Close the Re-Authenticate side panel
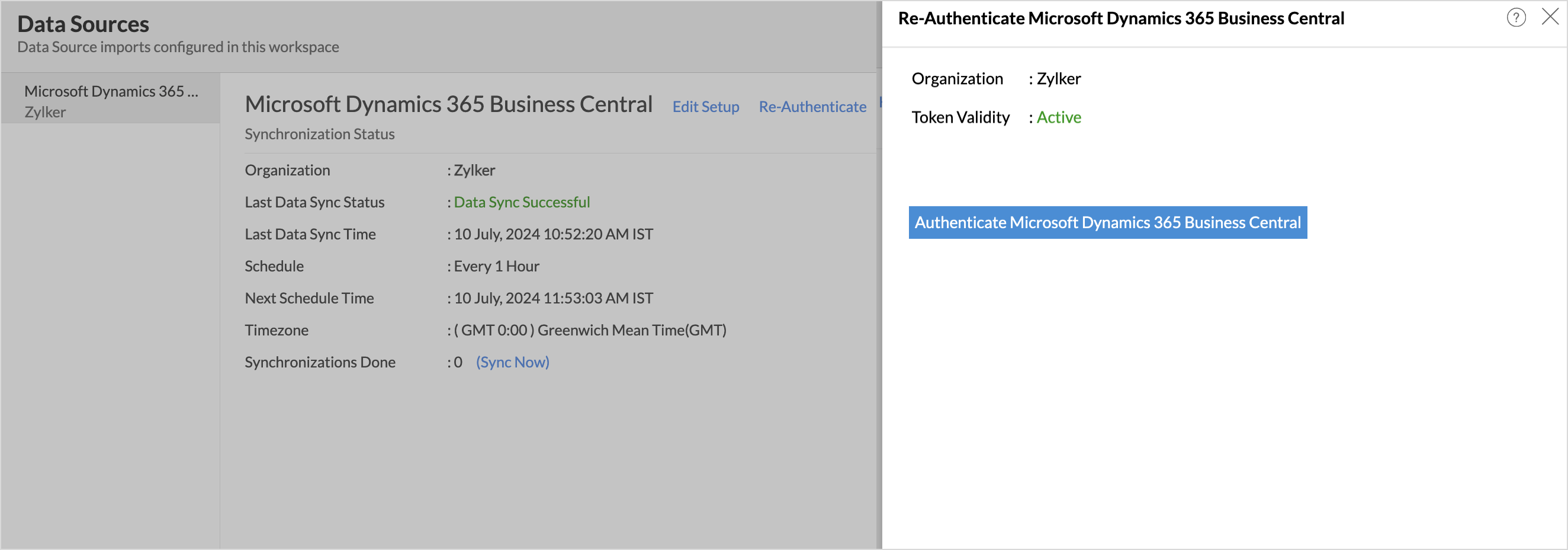1568x550 pixels. pos(1550,17)
